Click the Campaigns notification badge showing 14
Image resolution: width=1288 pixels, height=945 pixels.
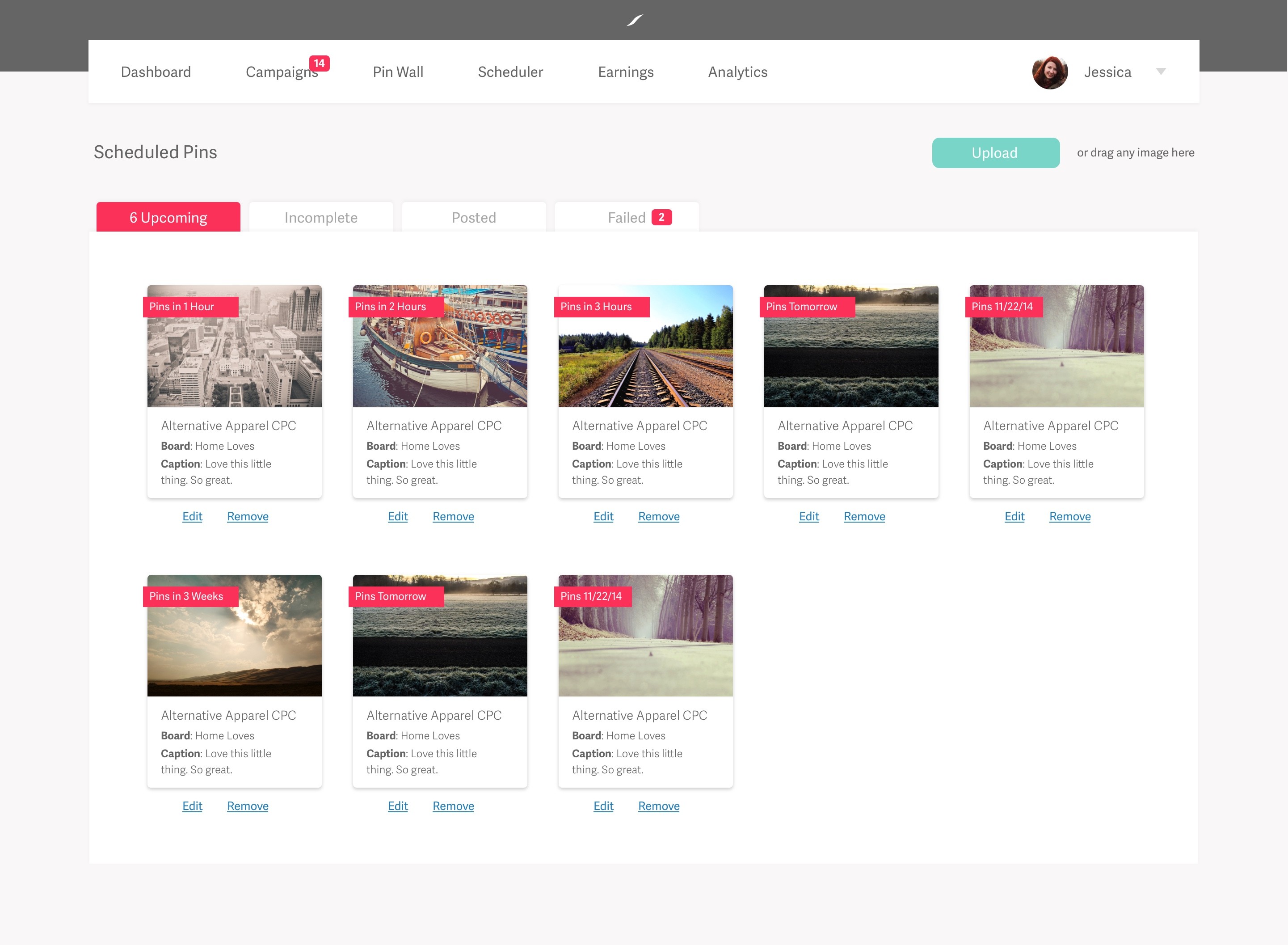pyautogui.click(x=319, y=63)
